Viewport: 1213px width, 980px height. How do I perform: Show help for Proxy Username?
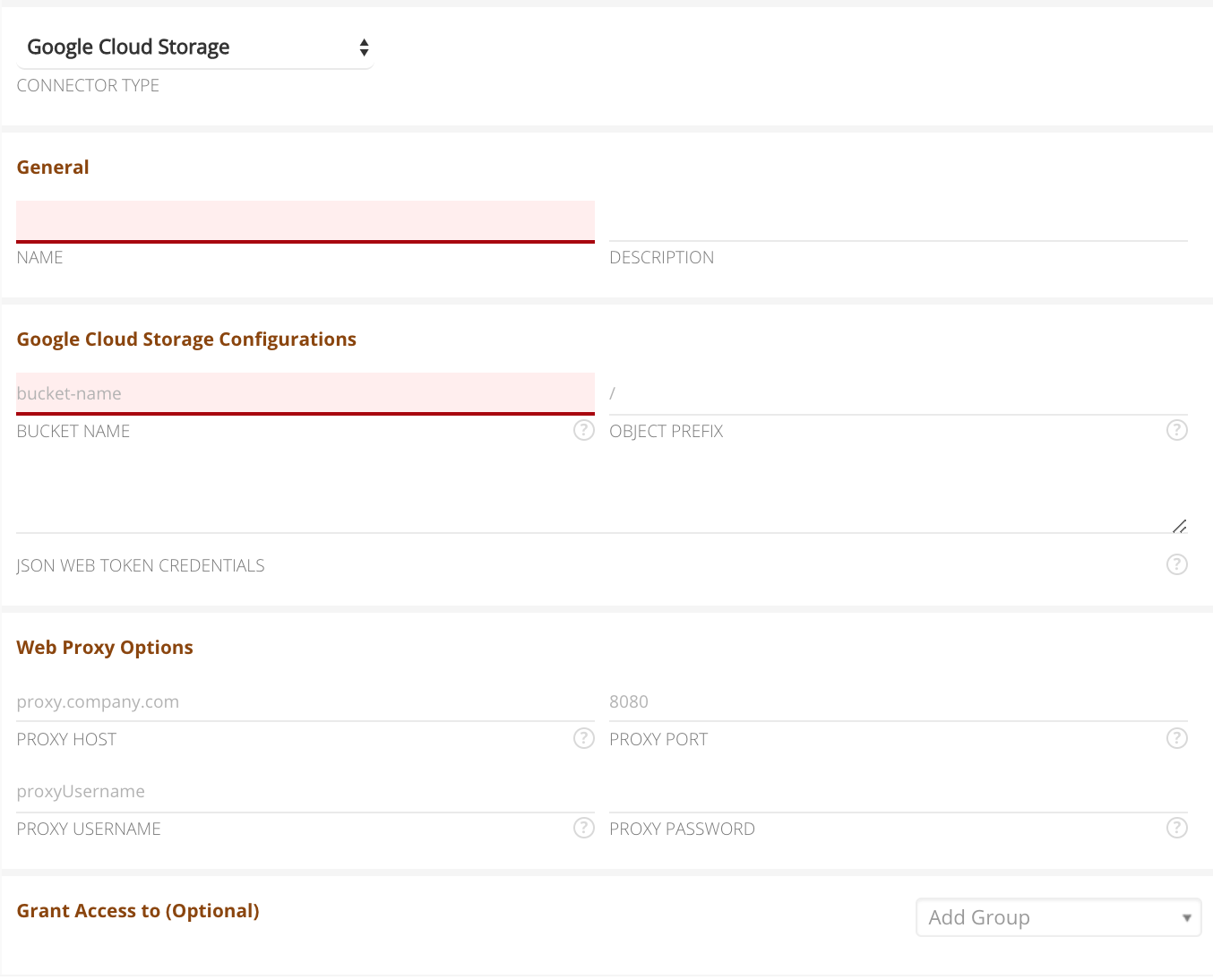pos(584,828)
